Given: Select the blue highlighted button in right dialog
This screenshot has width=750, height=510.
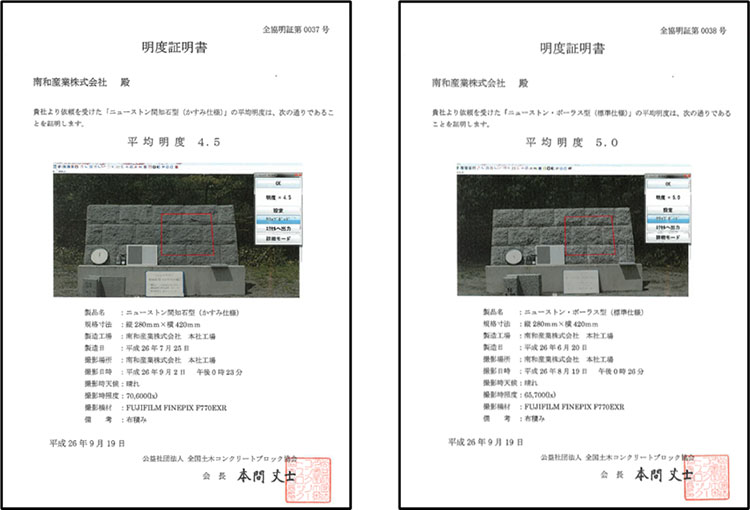Looking at the screenshot, I should click(x=668, y=219).
